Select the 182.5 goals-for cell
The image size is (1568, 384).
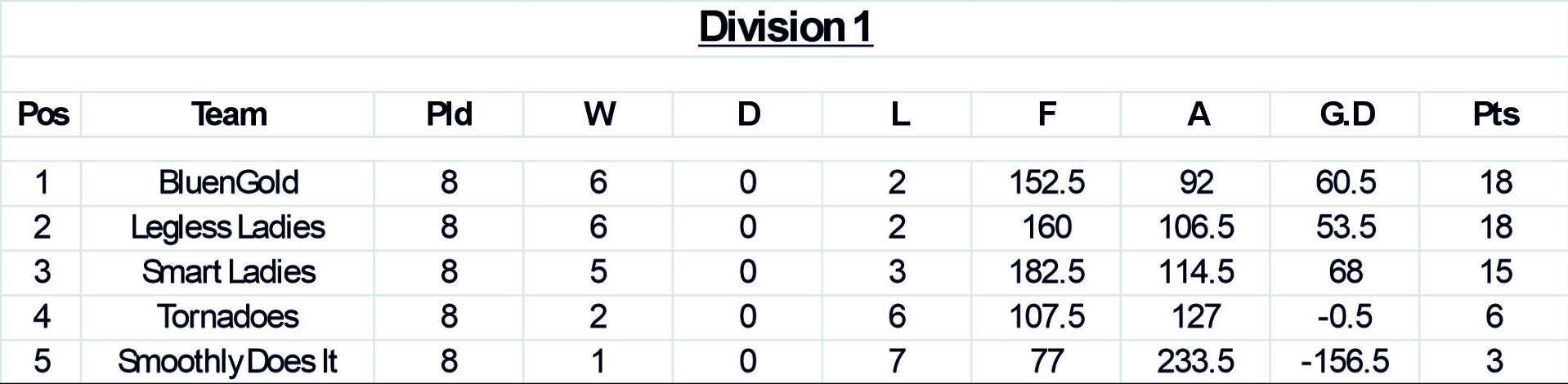pyautogui.click(x=1047, y=272)
